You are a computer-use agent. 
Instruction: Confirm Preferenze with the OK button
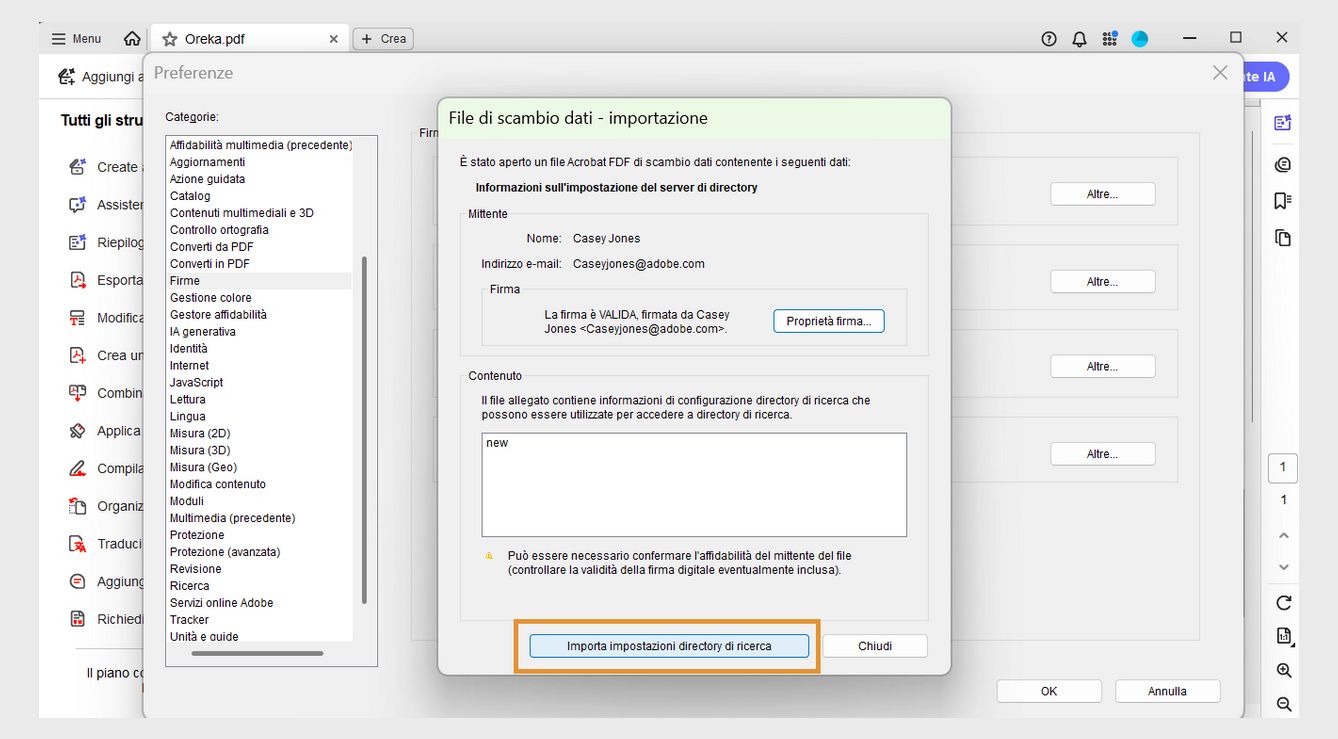[1049, 691]
